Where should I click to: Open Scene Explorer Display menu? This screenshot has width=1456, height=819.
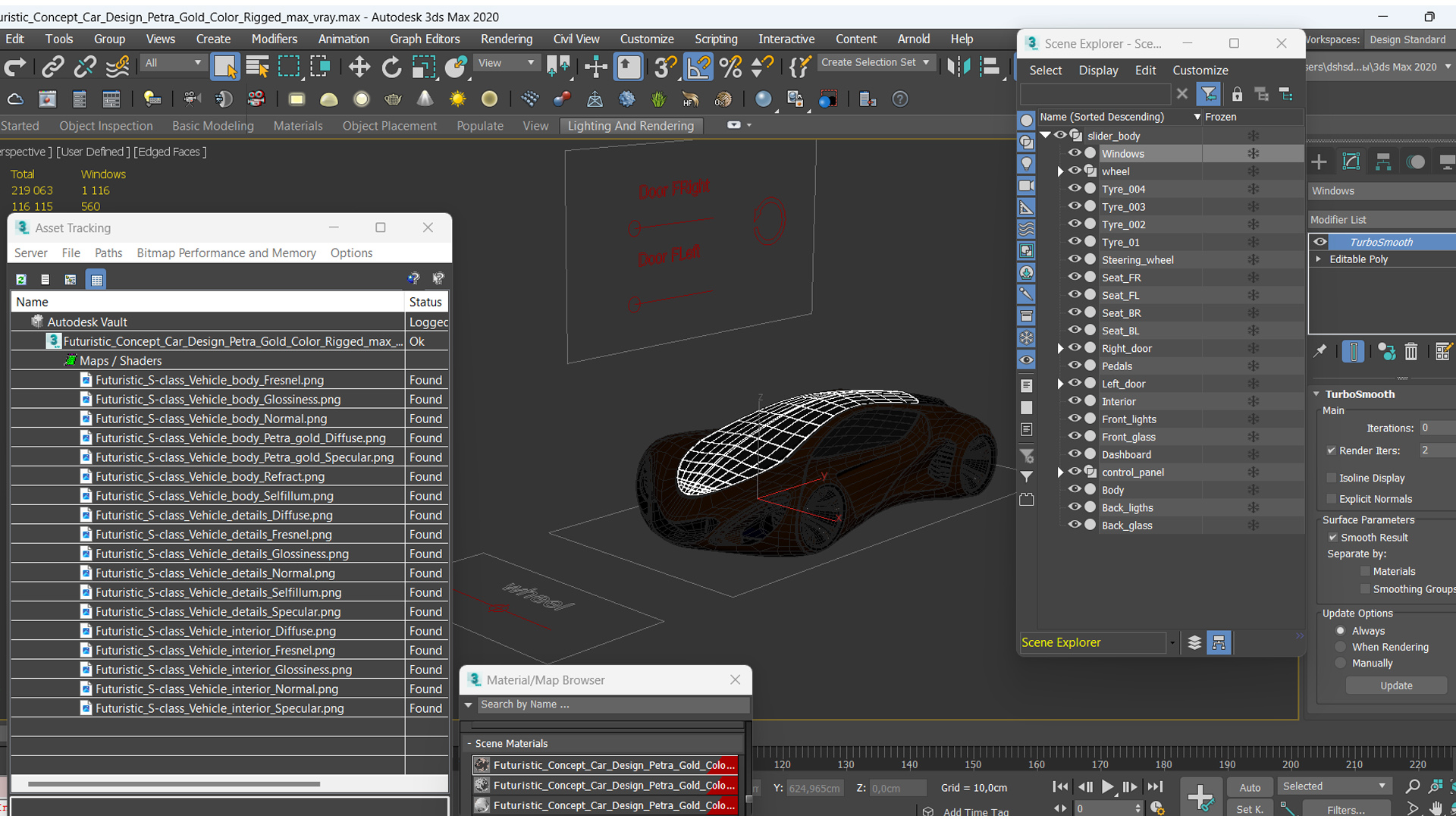coord(1099,71)
